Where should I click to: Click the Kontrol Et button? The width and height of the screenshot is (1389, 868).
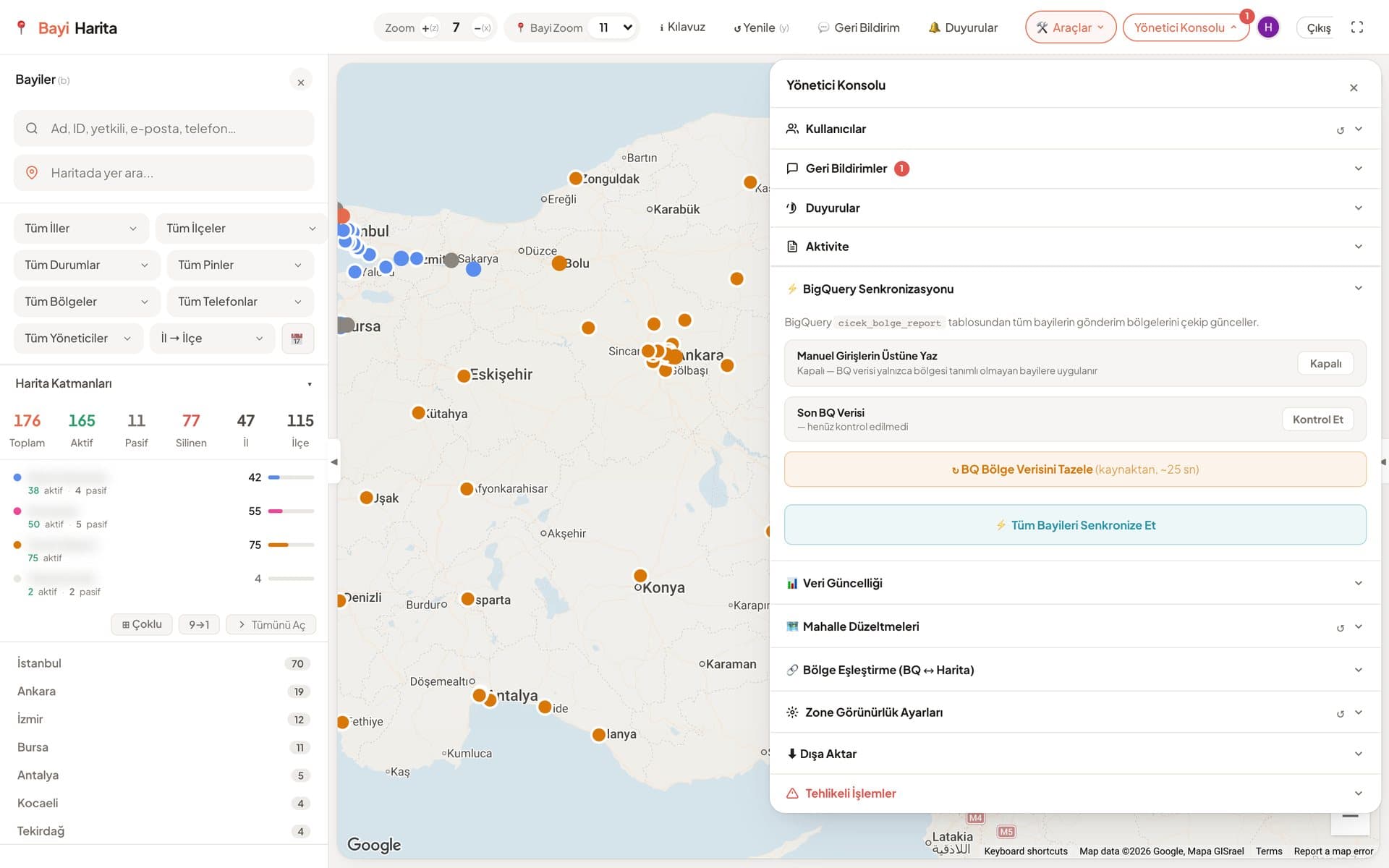1317,420
